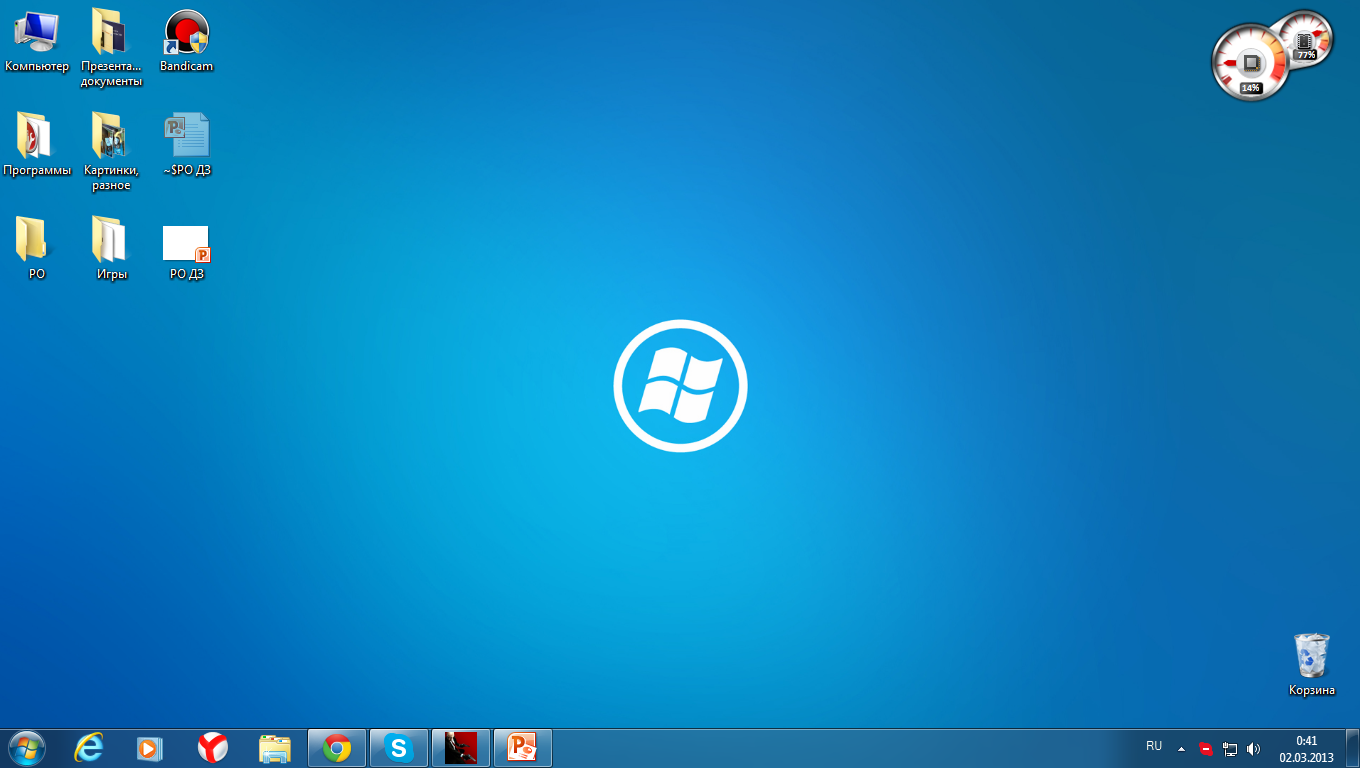Open the clock showing 0:41

tap(1306, 748)
